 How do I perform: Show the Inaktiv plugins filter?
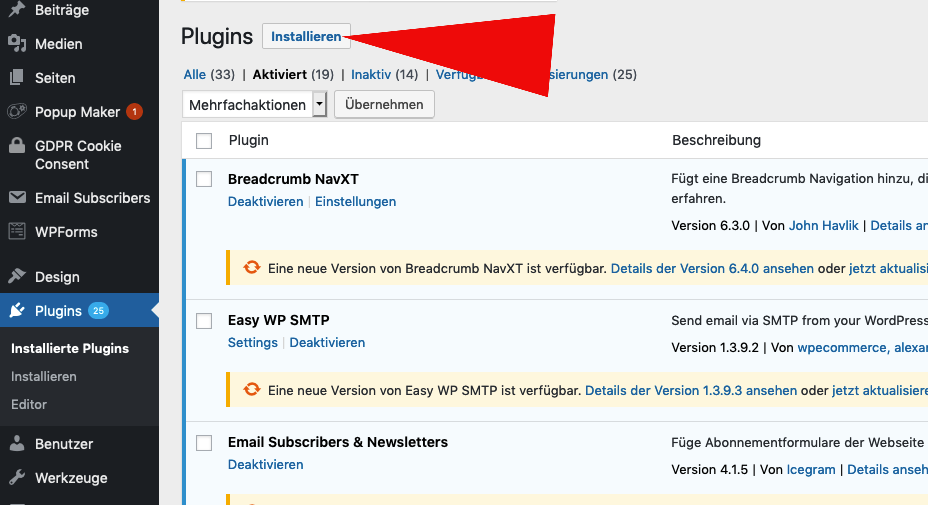(370, 74)
